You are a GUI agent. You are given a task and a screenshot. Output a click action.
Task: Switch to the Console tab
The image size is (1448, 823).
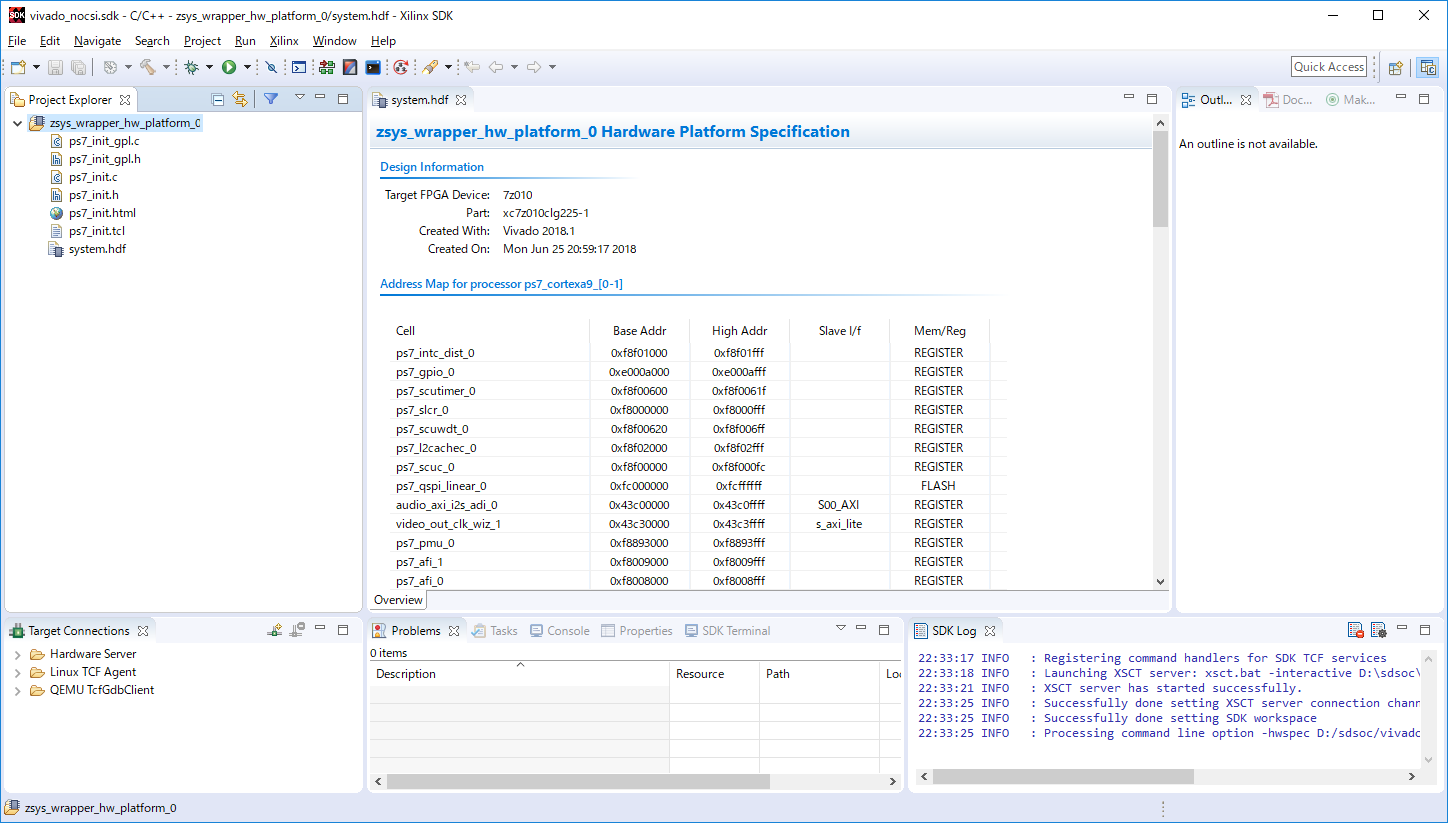pyautogui.click(x=560, y=631)
